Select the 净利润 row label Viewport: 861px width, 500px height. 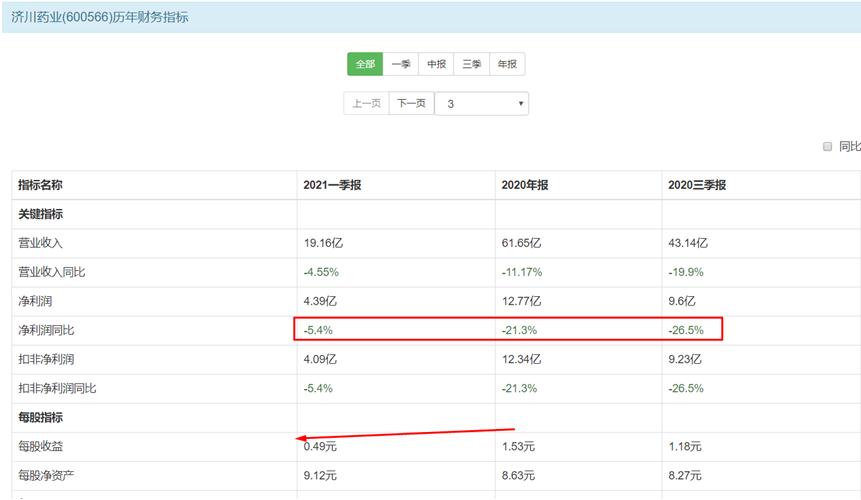[35, 301]
